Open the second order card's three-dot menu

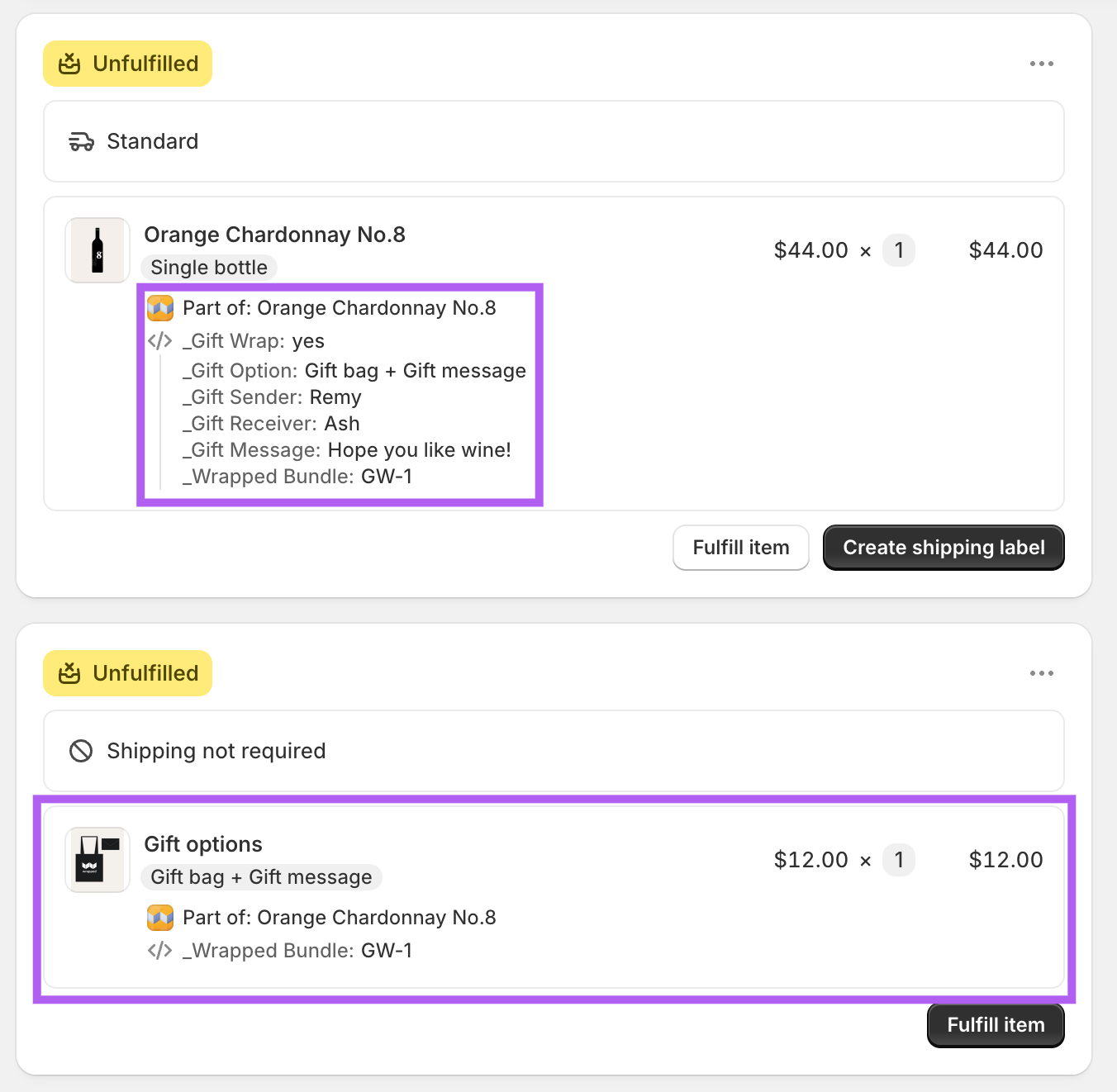(1041, 673)
